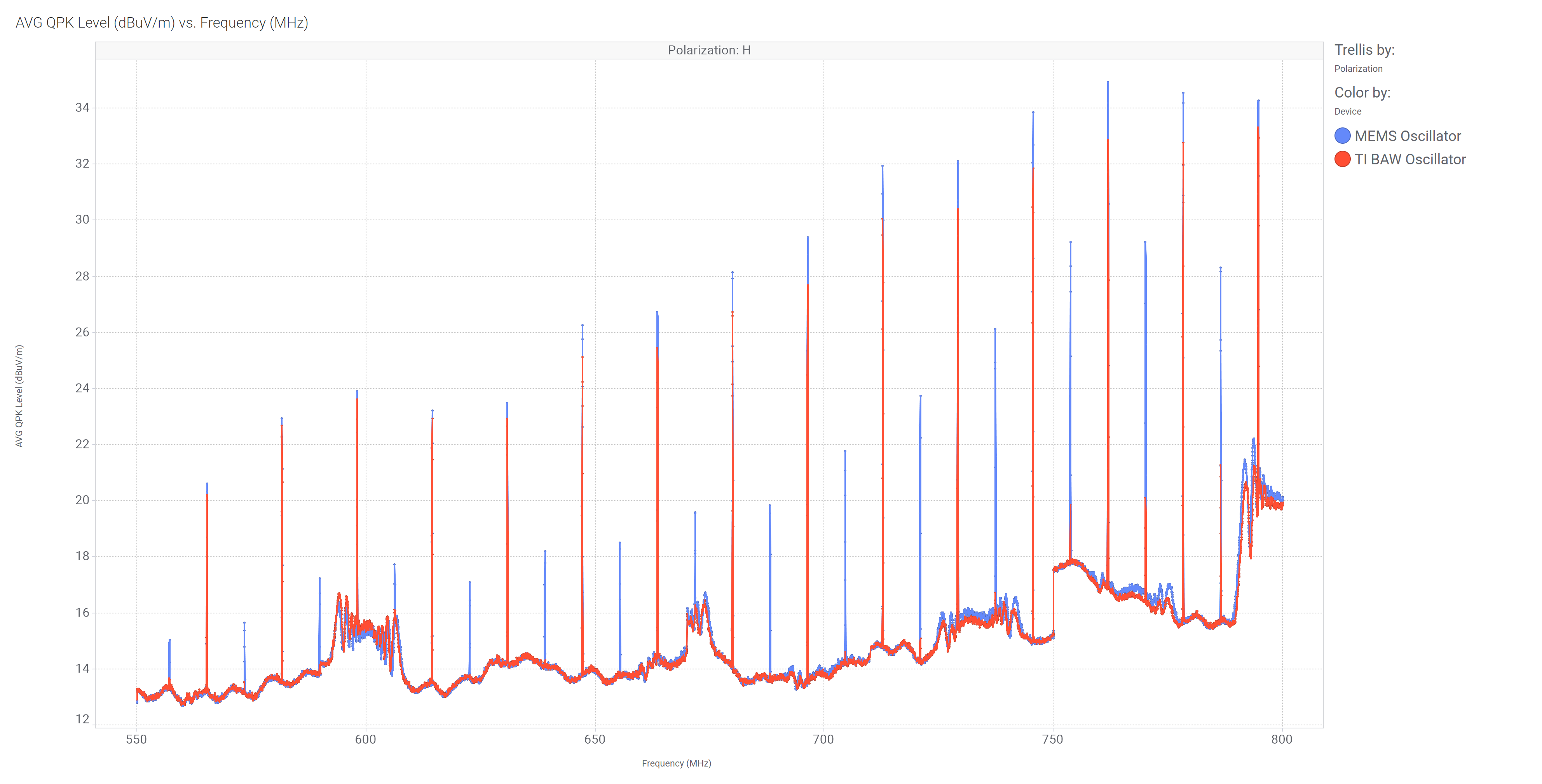Click the blue MEMS Oscillator legend circle
The width and height of the screenshot is (1542, 784).
[1342, 136]
